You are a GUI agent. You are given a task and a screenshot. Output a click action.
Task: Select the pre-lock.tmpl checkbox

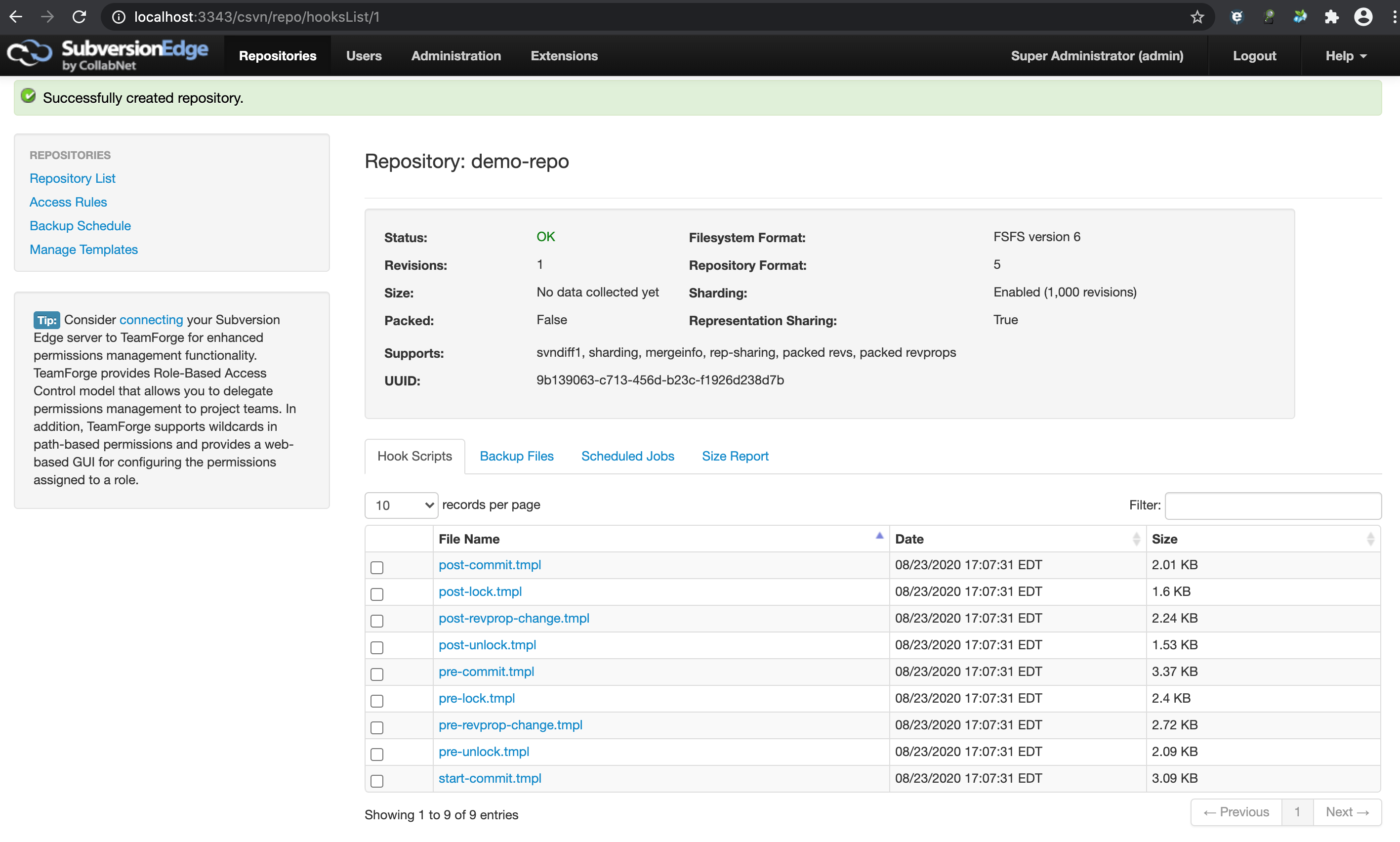point(376,701)
